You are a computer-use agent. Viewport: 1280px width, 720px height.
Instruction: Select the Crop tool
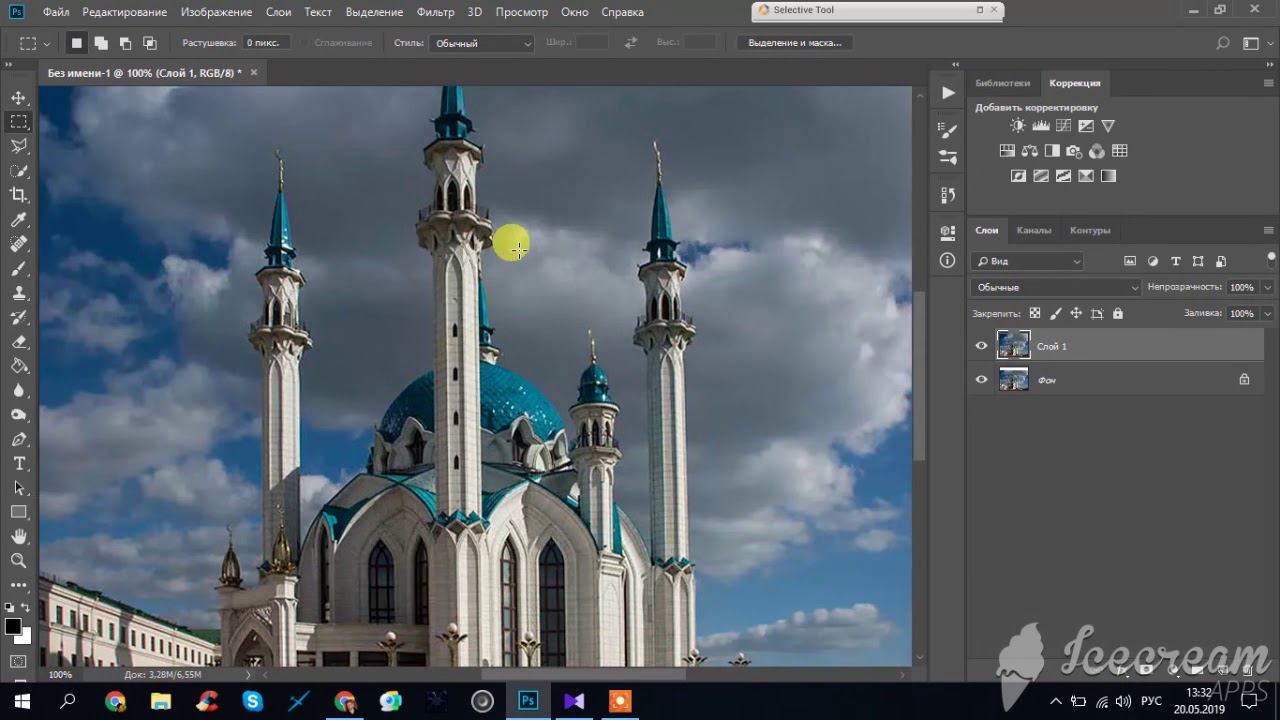(18, 195)
